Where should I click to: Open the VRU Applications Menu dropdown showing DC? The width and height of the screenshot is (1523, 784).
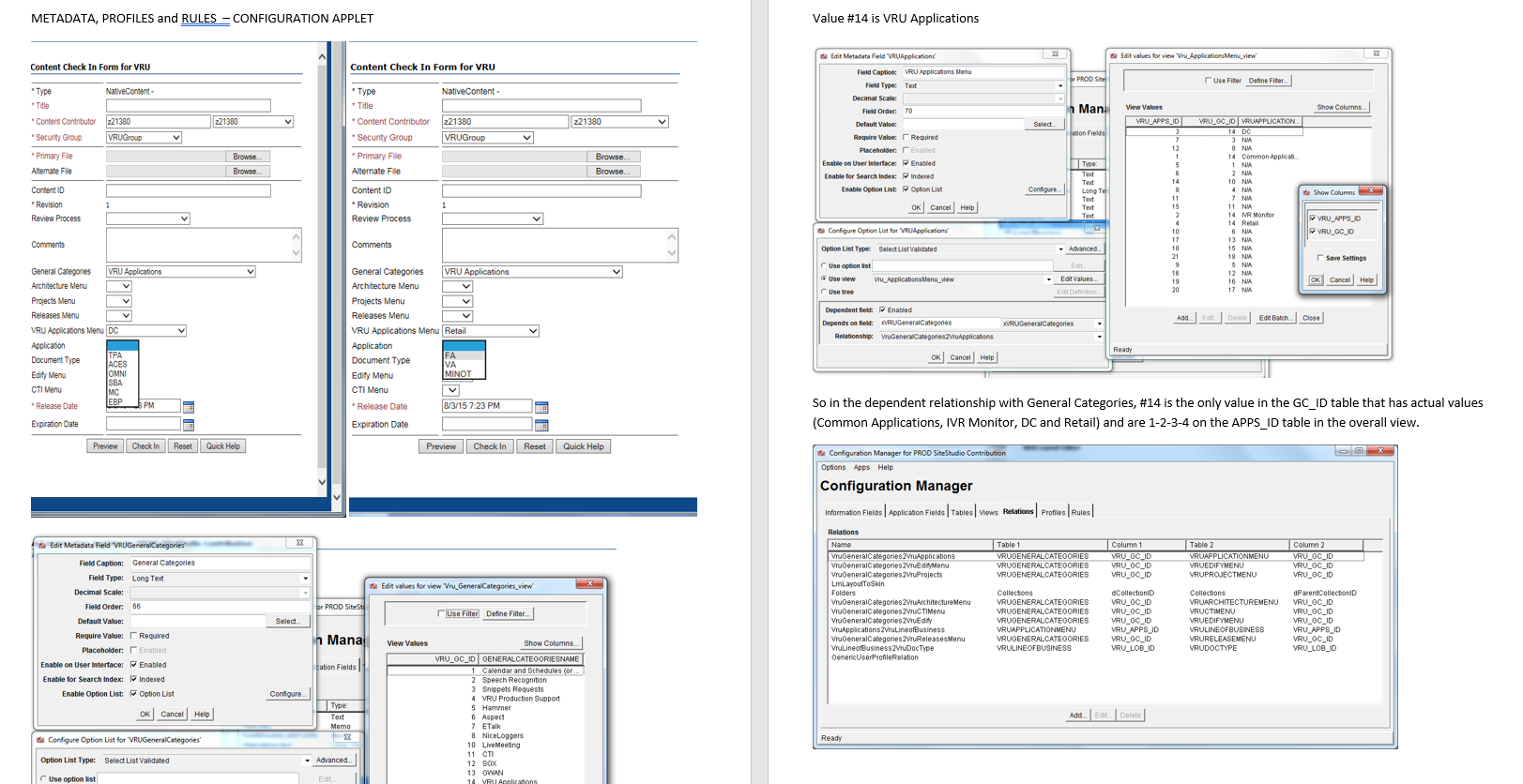coord(181,331)
